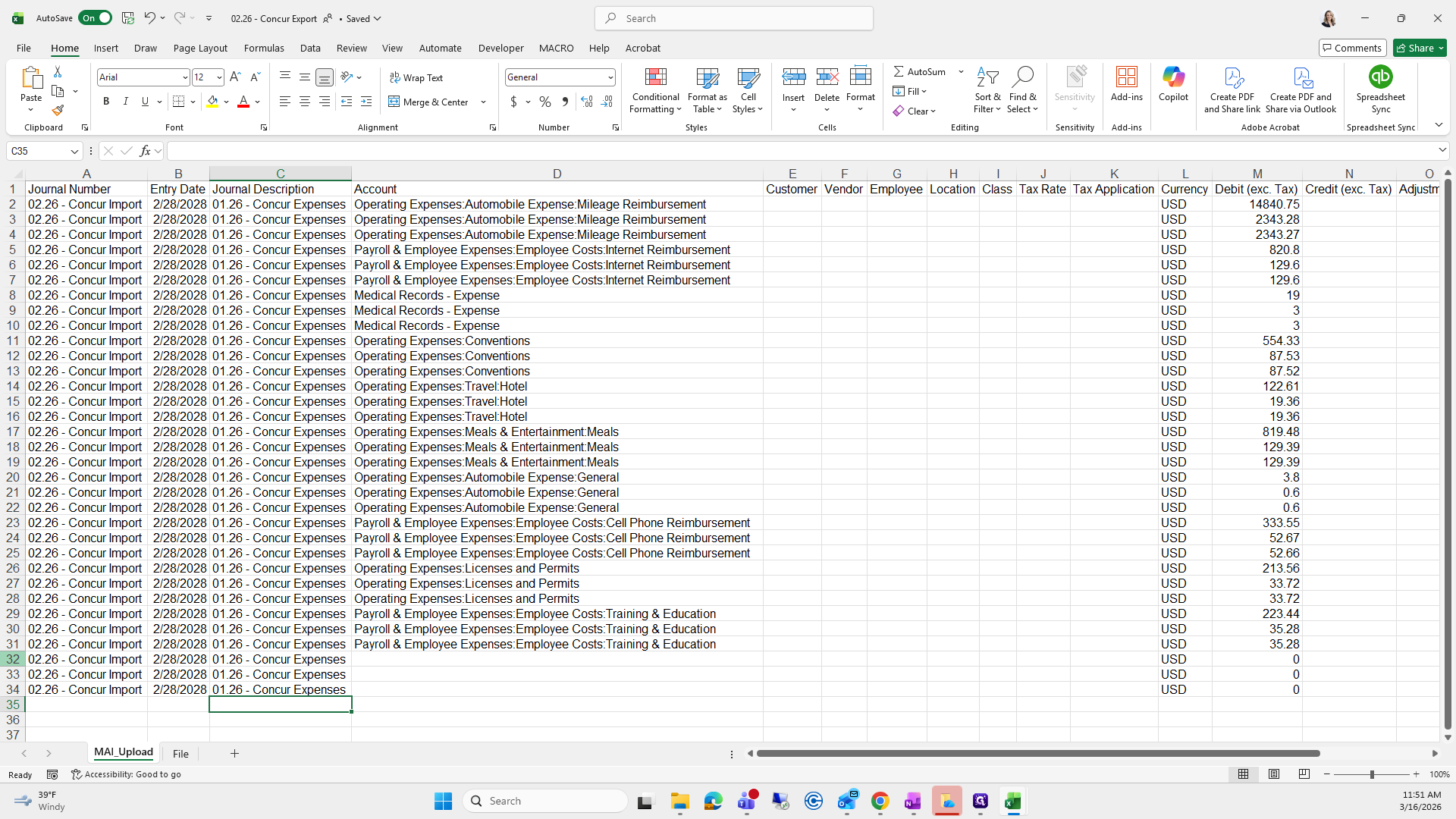Click the Format Painter brush icon
Image resolution: width=1456 pixels, height=819 pixels.
[58, 111]
